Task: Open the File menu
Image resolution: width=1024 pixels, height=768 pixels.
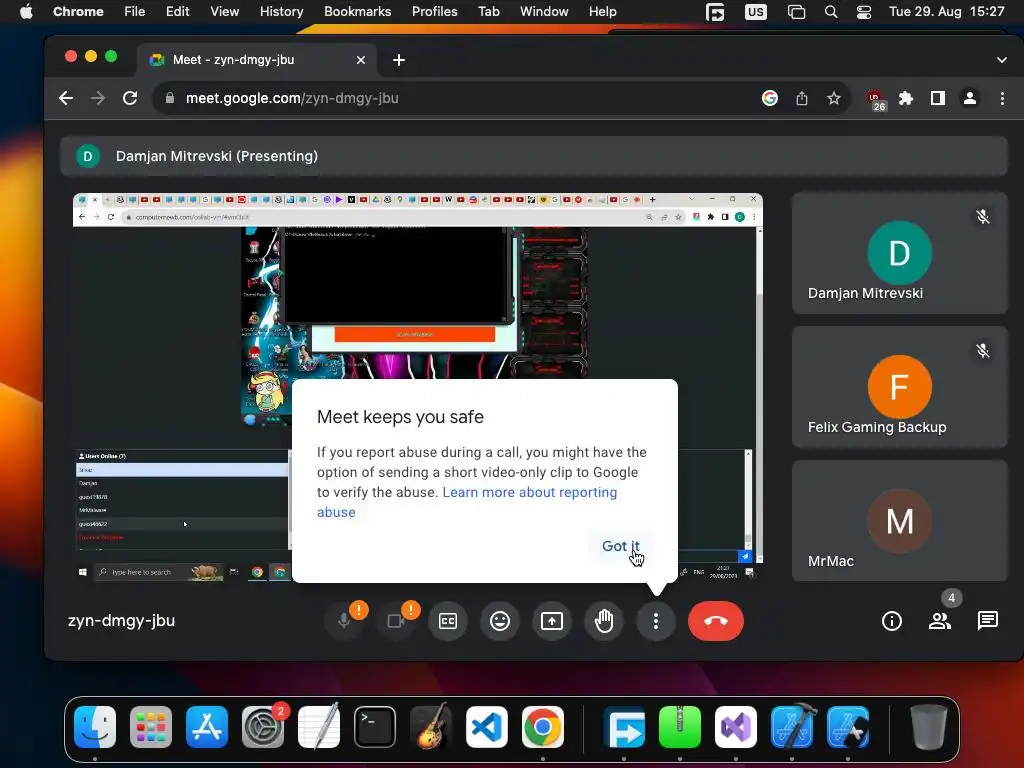Action: pyautogui.click(x=135, y=12)
